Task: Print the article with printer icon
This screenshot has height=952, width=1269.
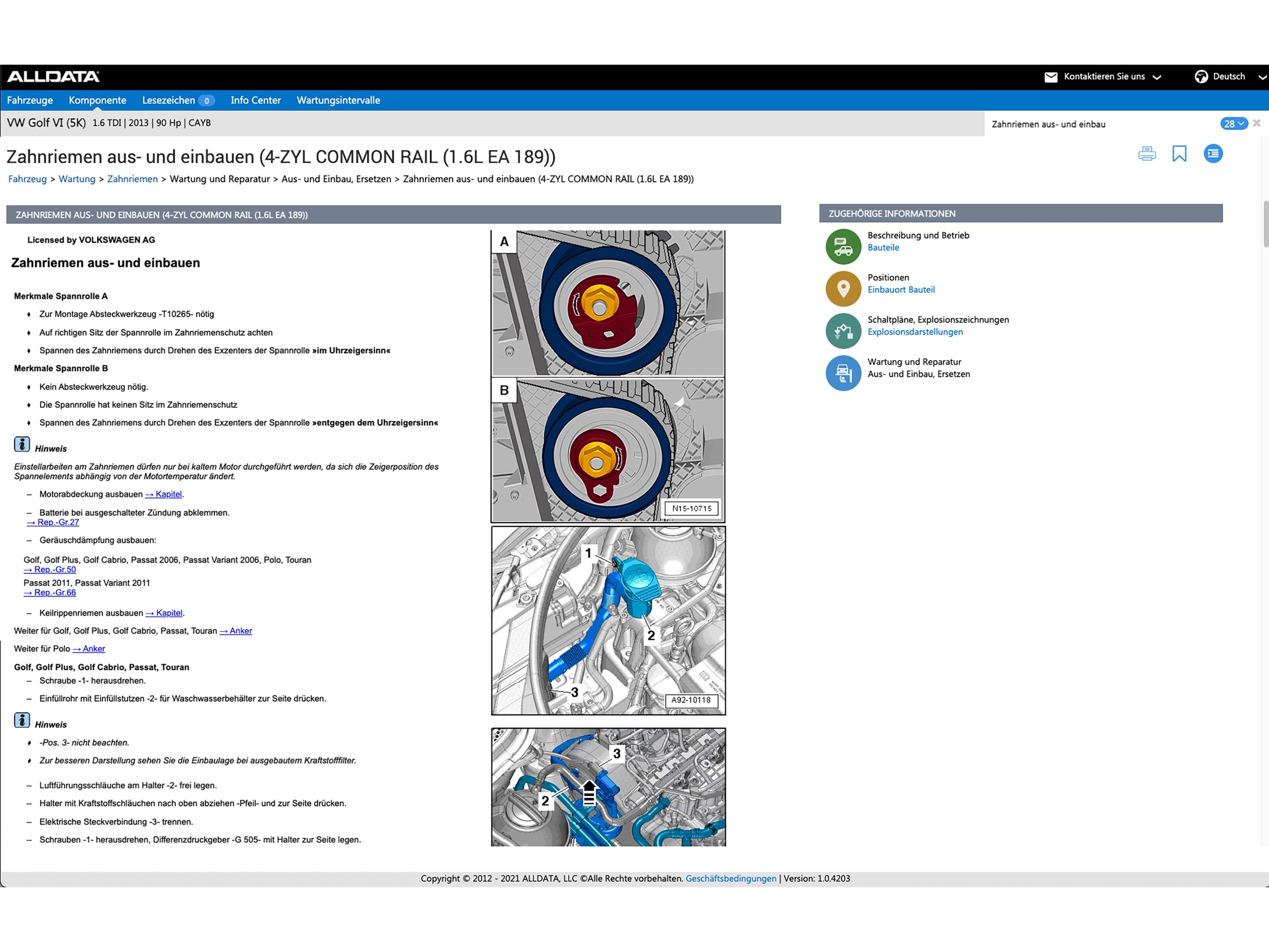Action: click(x=1147, y=154)
